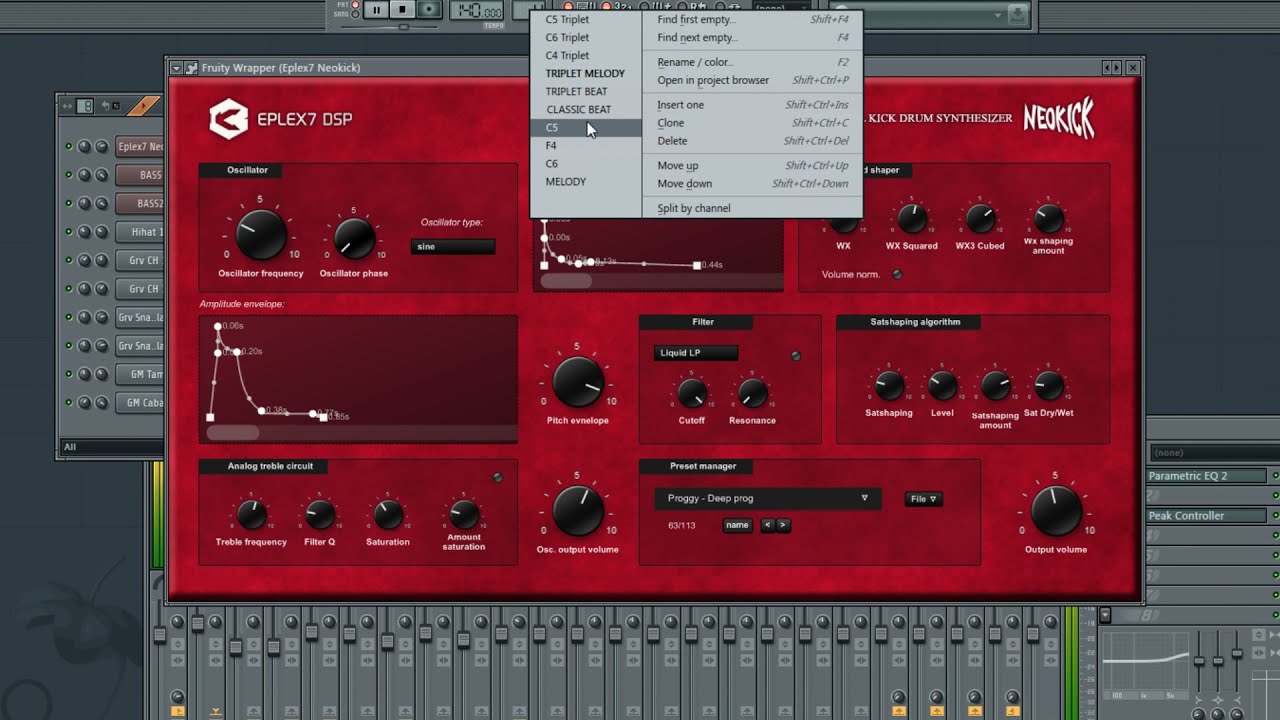Open the Fruity Wrapper window menu arrow

coord(176,68)
